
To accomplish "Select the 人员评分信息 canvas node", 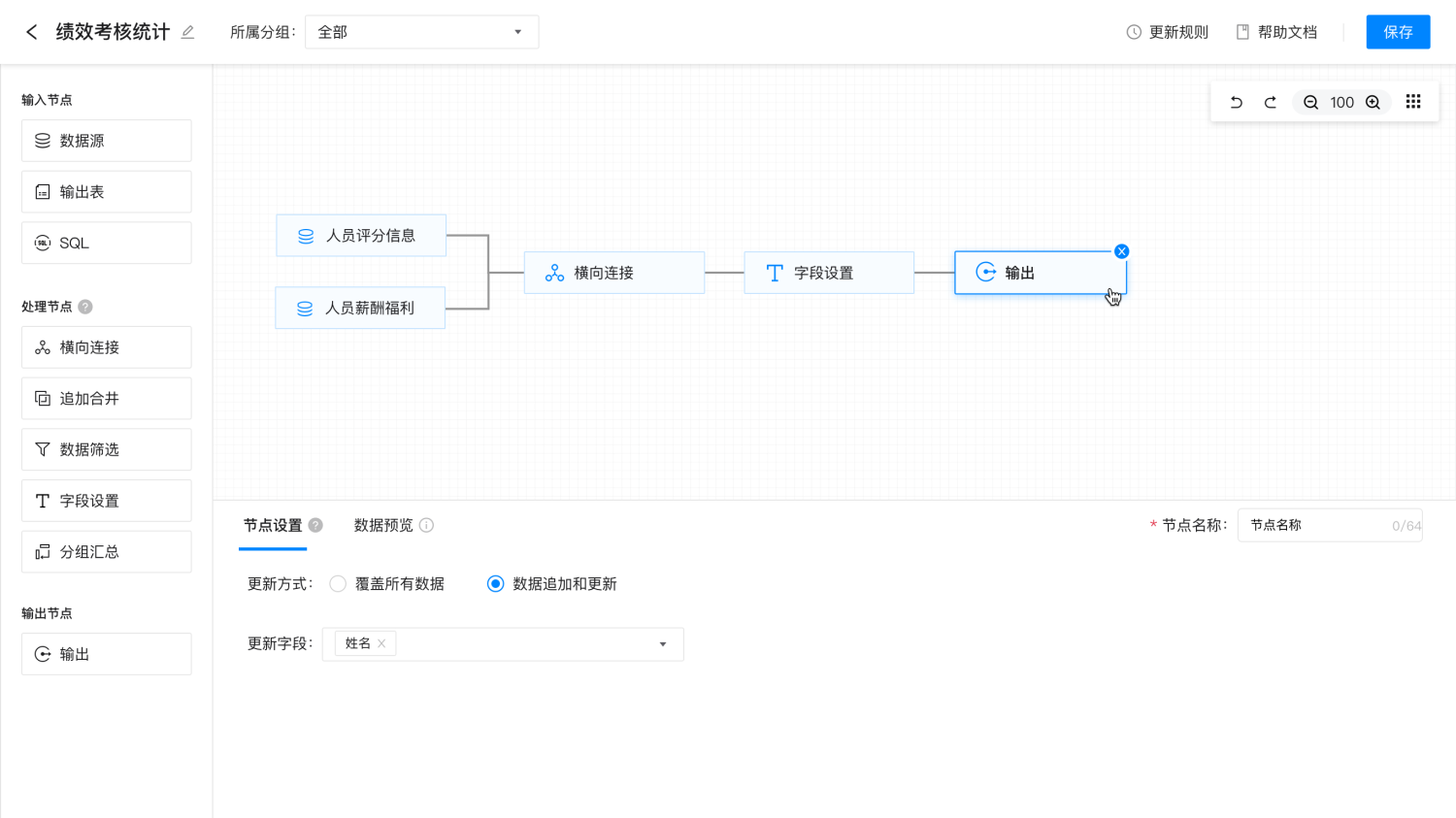I will tap(361, 236).
